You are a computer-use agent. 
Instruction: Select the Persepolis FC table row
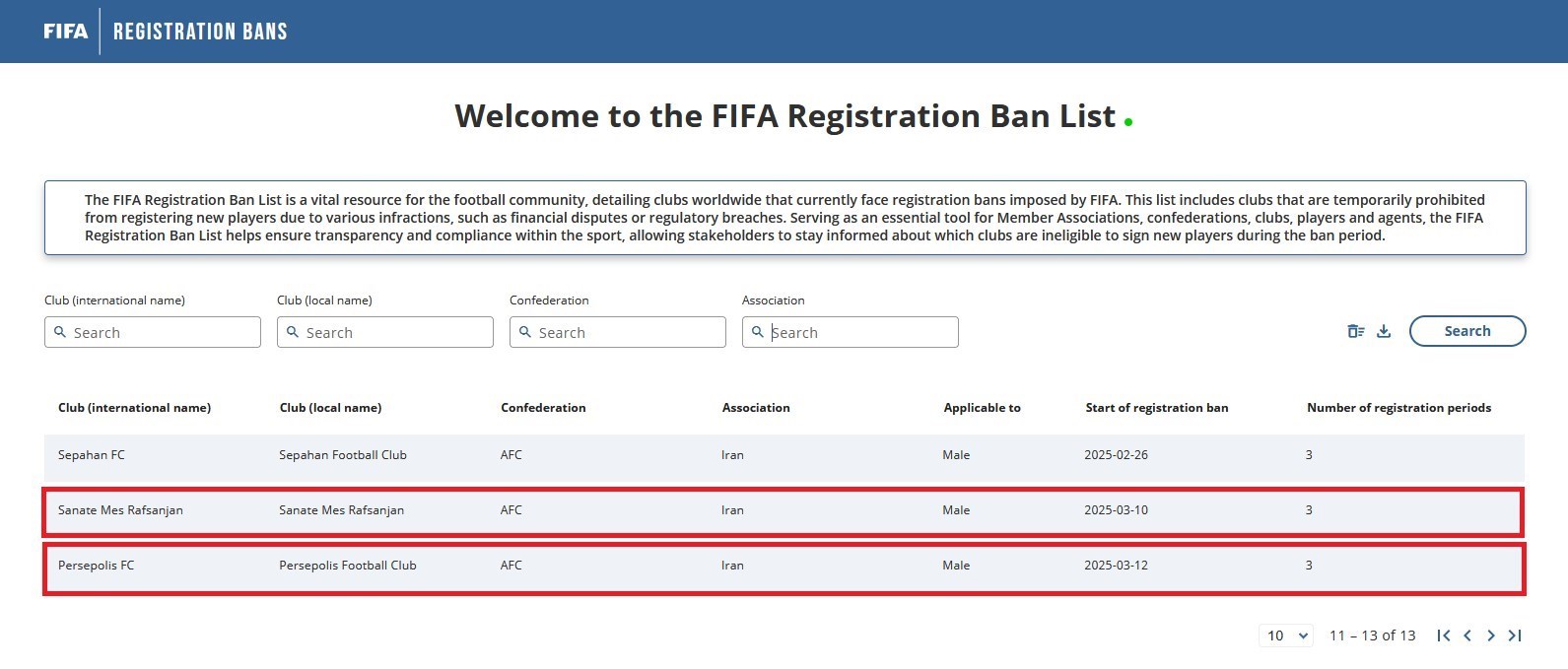(784, 567)
